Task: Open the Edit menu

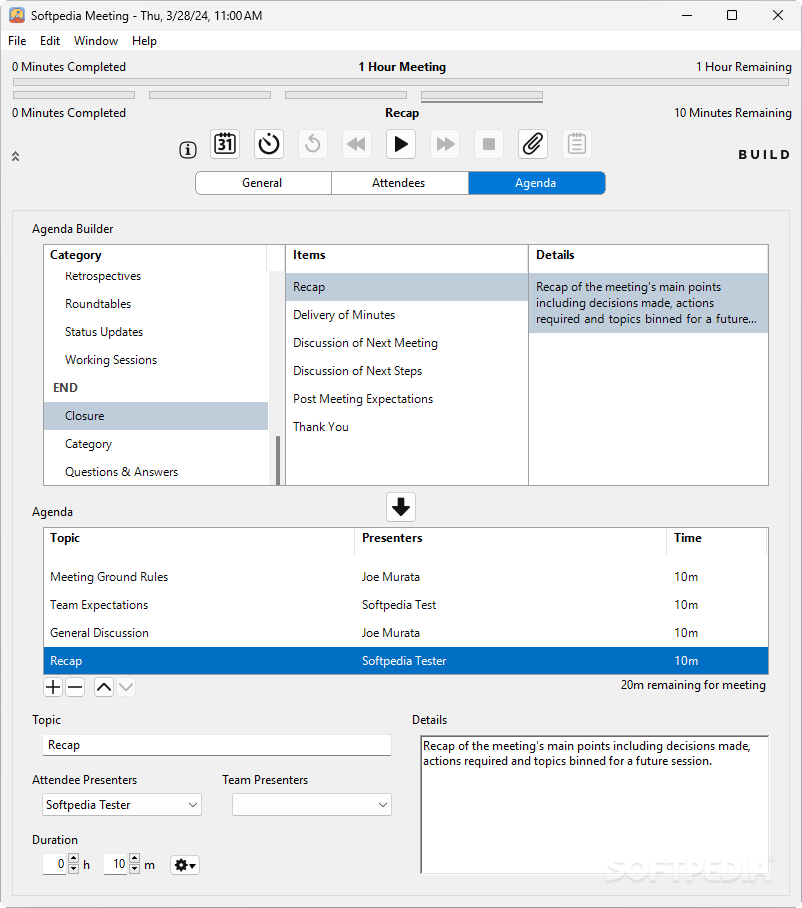Action: pyautogui.click(x=50, y=41)
